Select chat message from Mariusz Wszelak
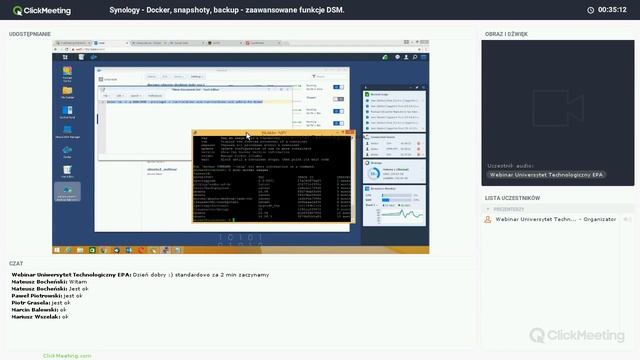 tap(40, 316)
